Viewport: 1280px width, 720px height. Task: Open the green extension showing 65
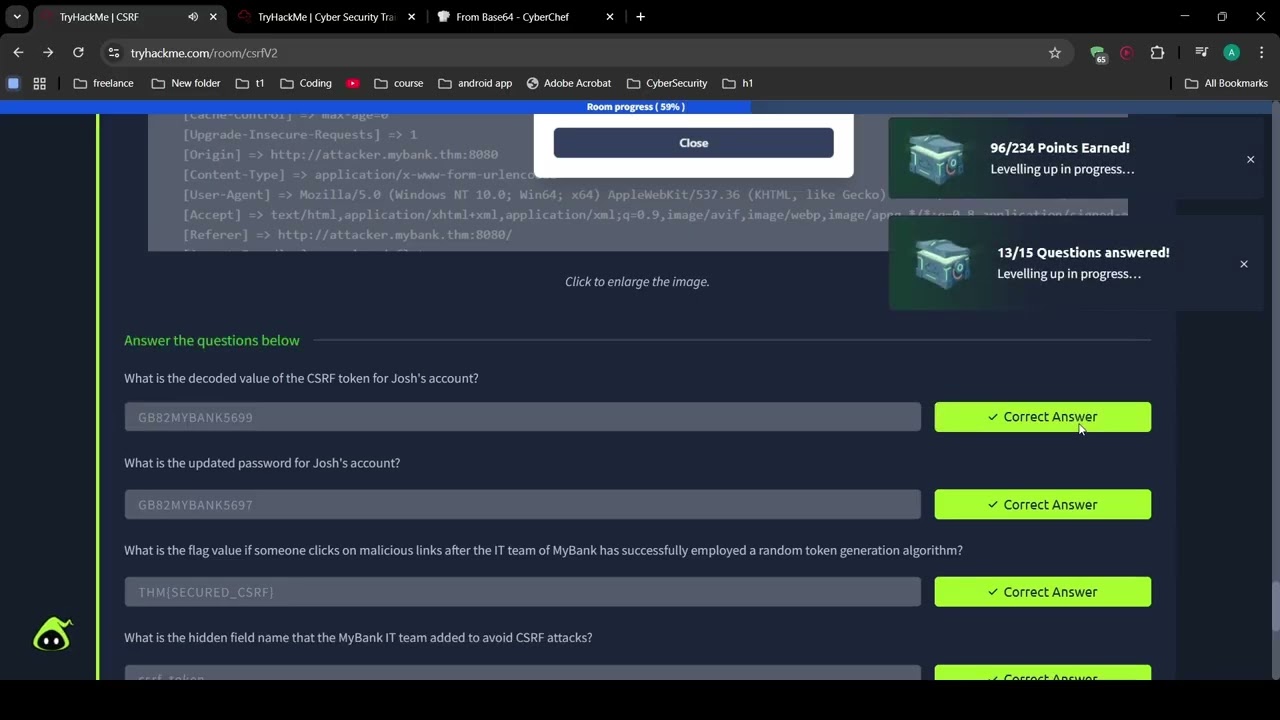(1098, 54)
